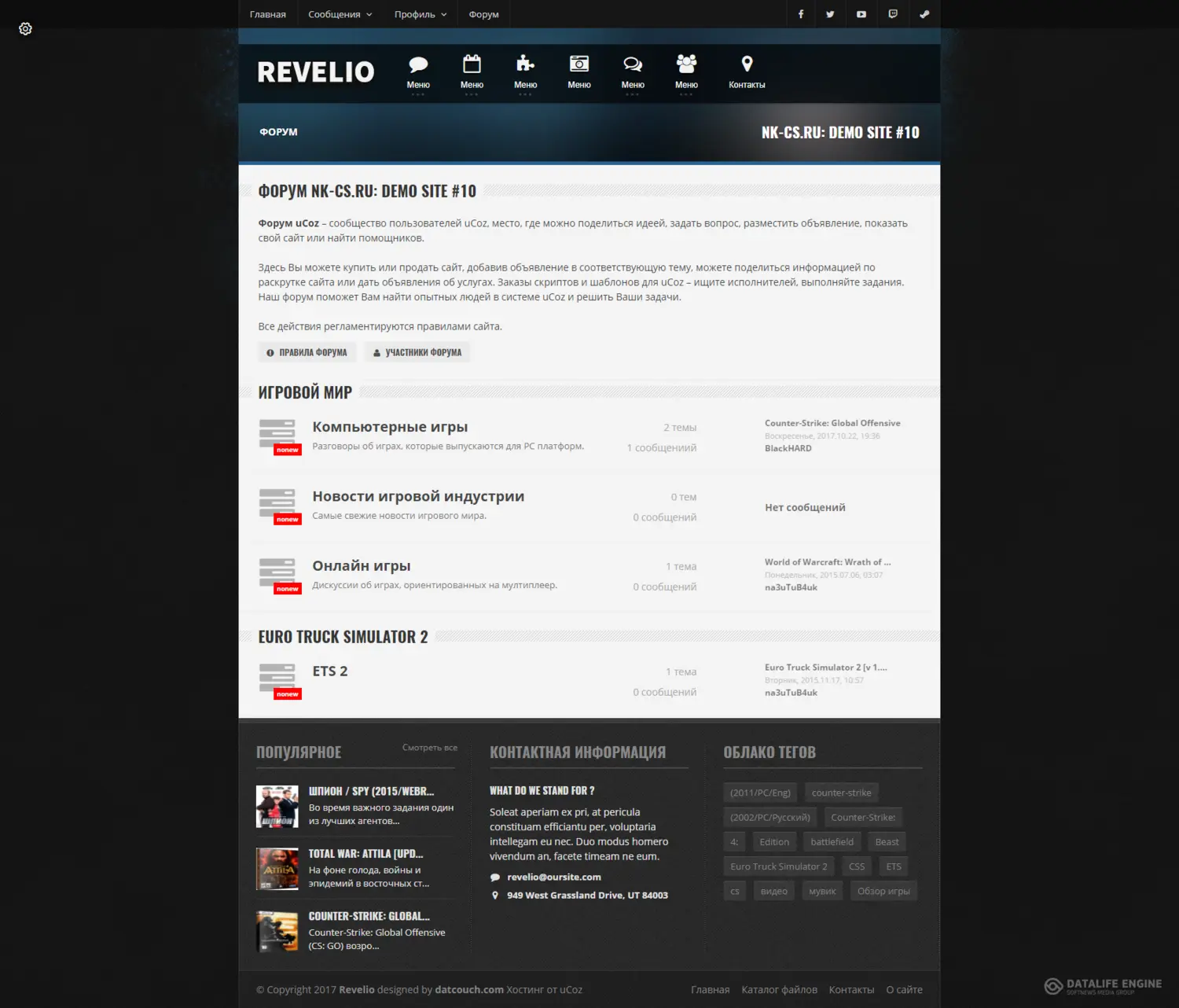Select the (2002/PC/Русский) tag
Image resolution: width=1179 pixels, height=1008 pixels.
[x=770, y=817]
